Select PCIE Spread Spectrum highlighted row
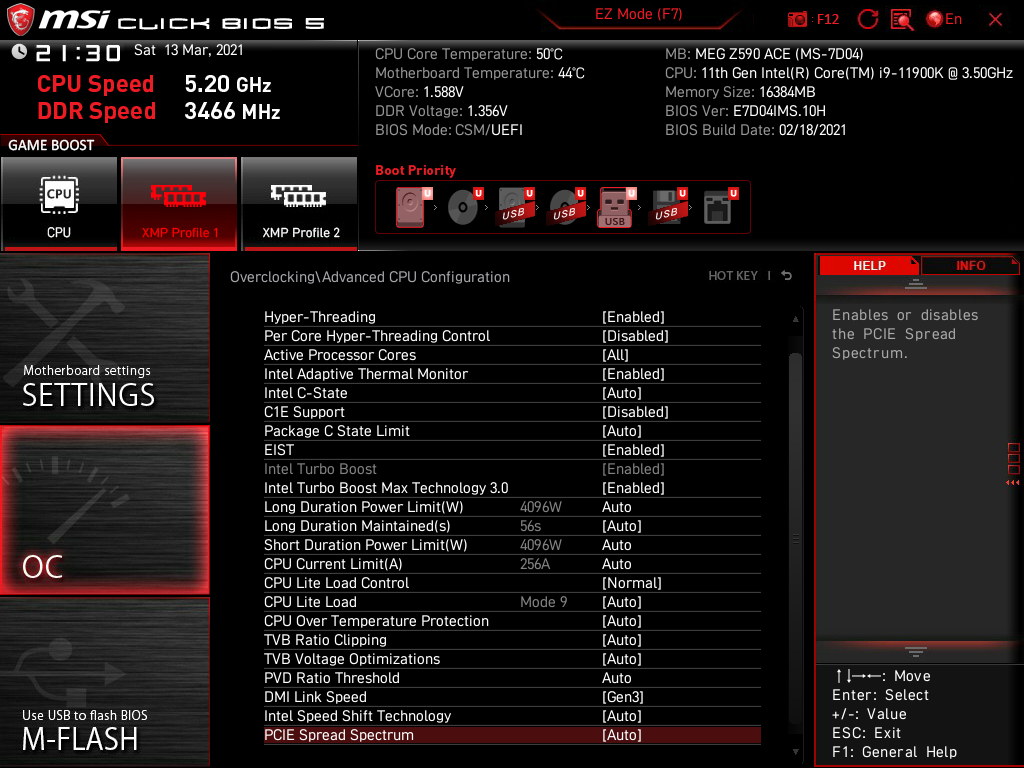The height and width of the screenshot is (768, 1024). click(x=512, y=735)
